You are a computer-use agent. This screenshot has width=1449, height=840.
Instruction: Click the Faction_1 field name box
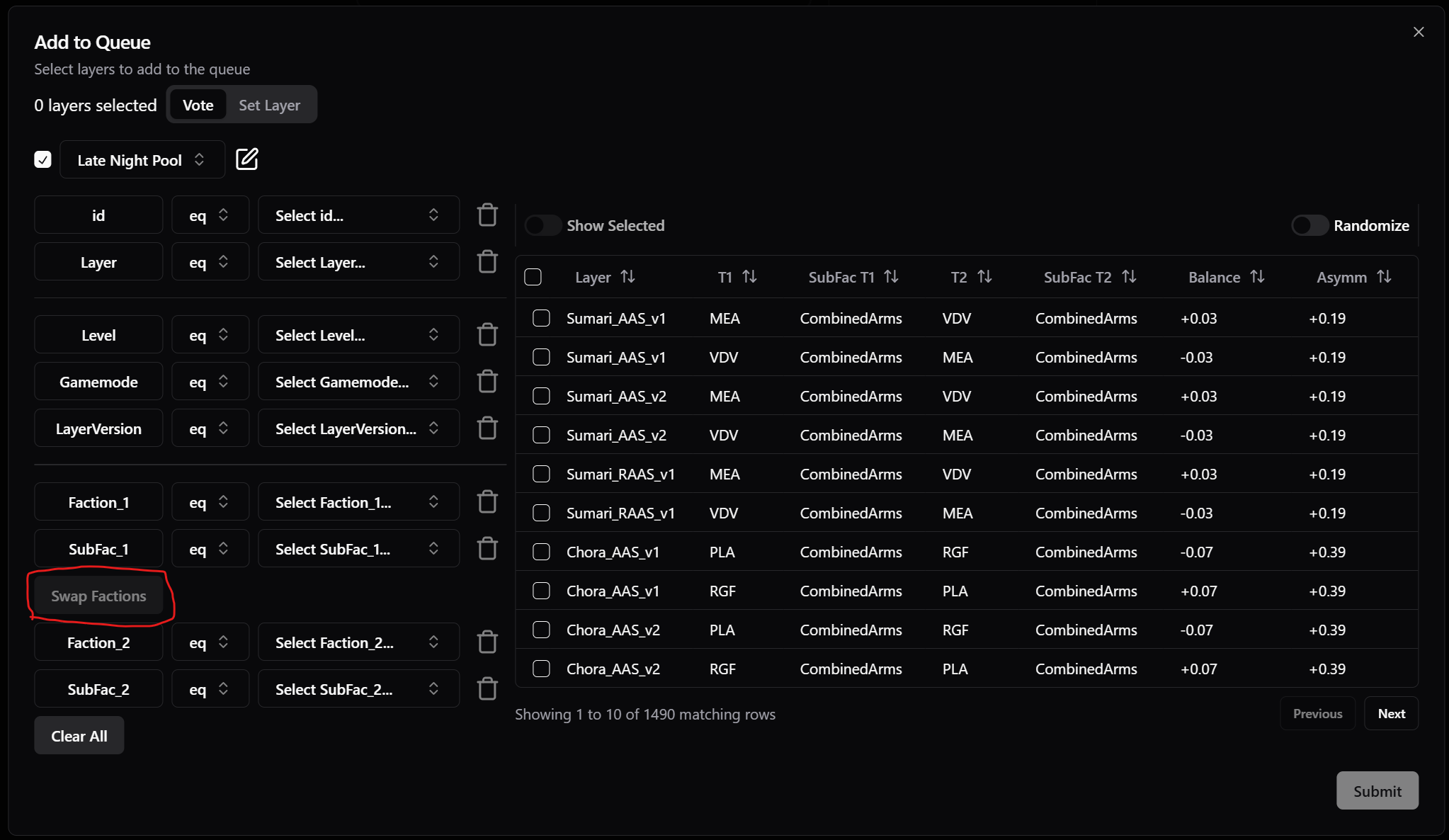tap(98, 501)
